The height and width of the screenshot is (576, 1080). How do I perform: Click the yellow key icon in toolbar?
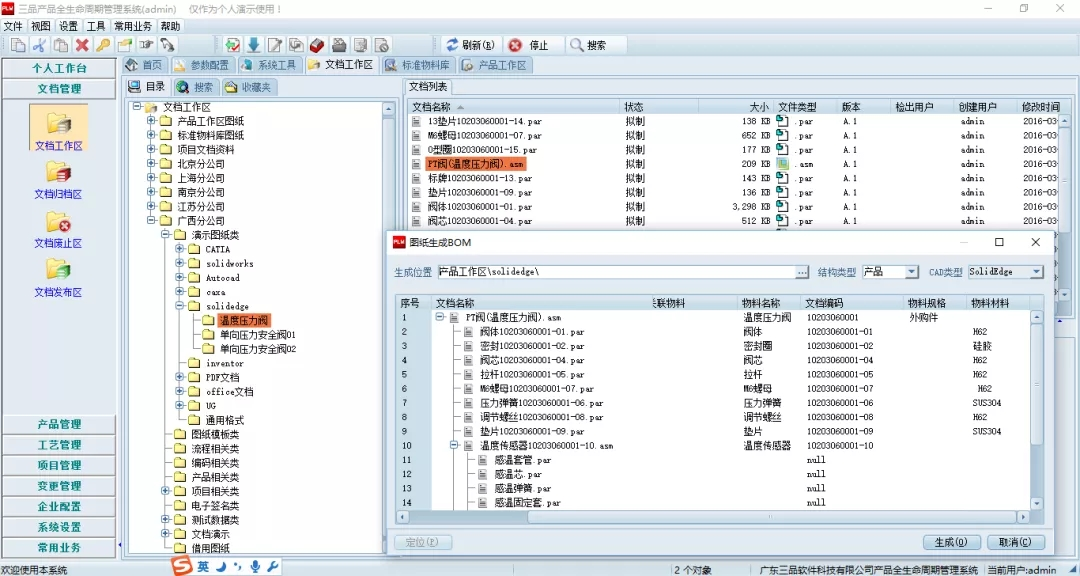click(x=103, y=45)
